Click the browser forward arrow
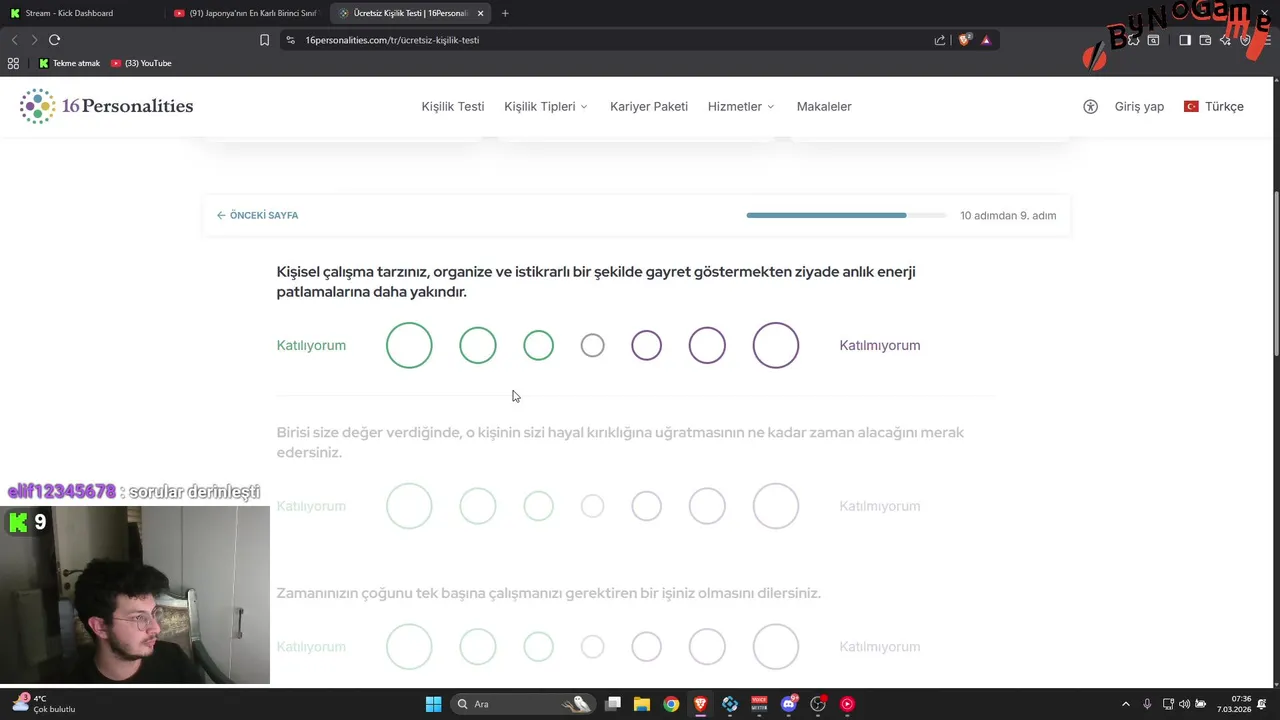This screenshot has height=720, width=1280. click(x=34, y=40)
